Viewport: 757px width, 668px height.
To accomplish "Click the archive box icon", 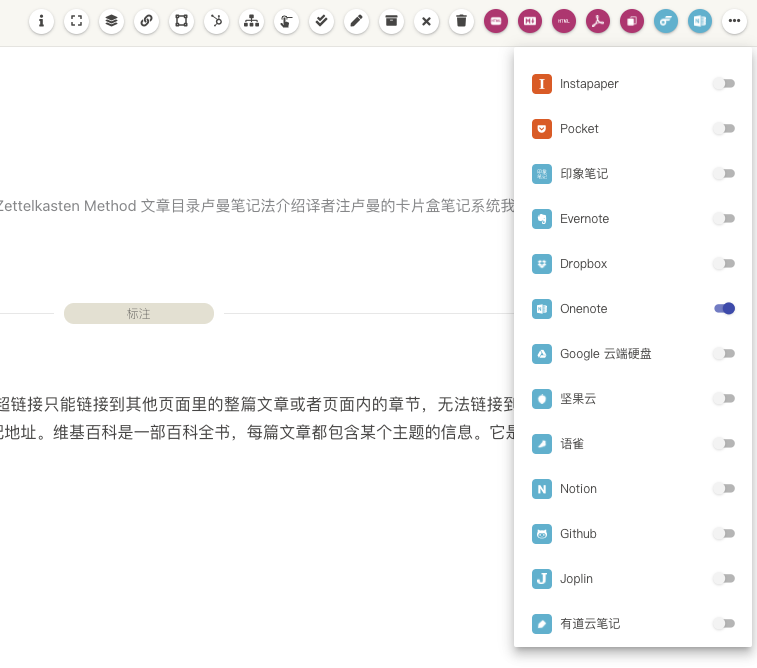I will pyautogui.click(x=391, y=21).
